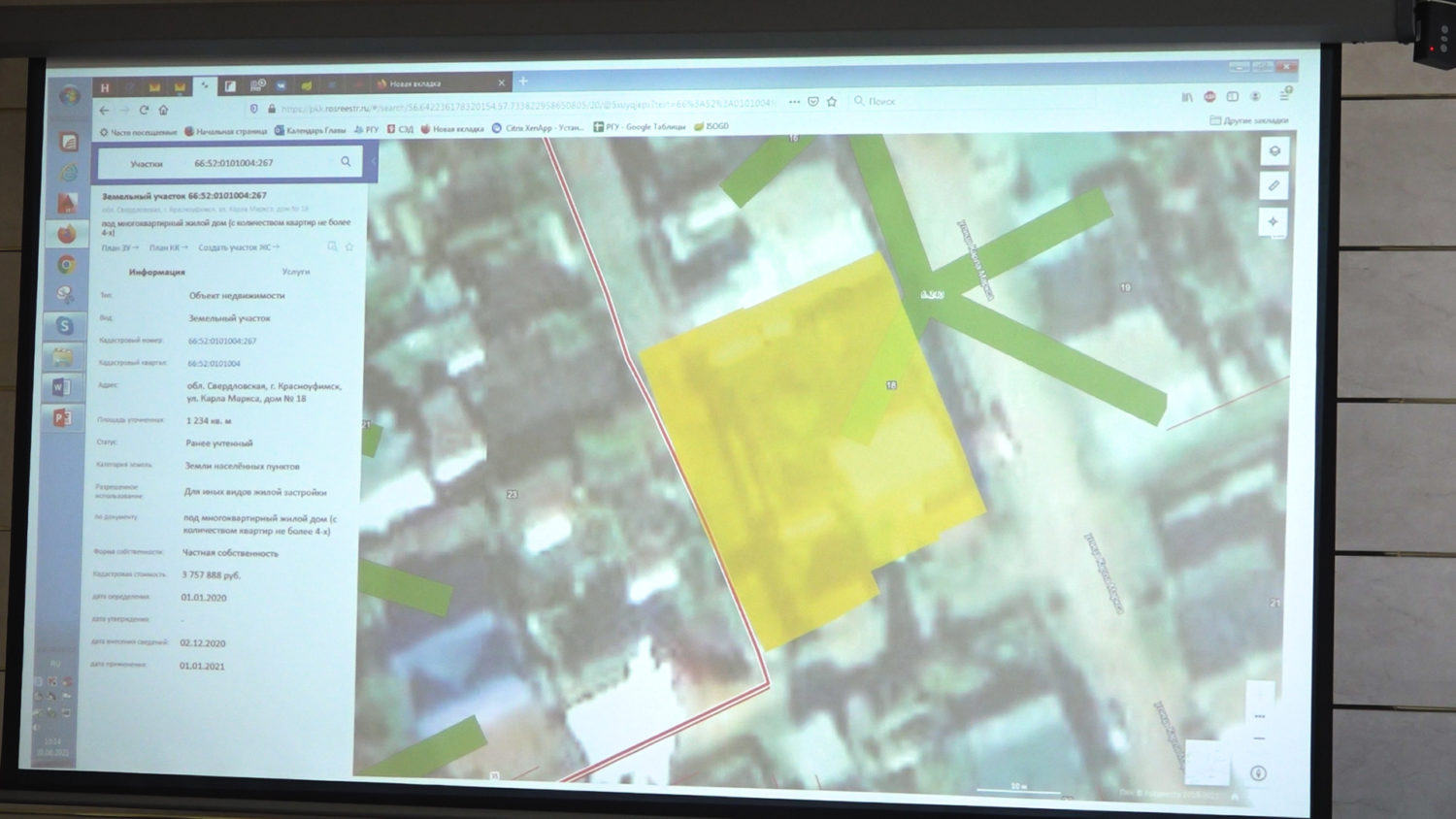Open the Citrix XenApp bookmark
The height and width of the screenshot is (819, 1456).
click(x=538, y=127)
